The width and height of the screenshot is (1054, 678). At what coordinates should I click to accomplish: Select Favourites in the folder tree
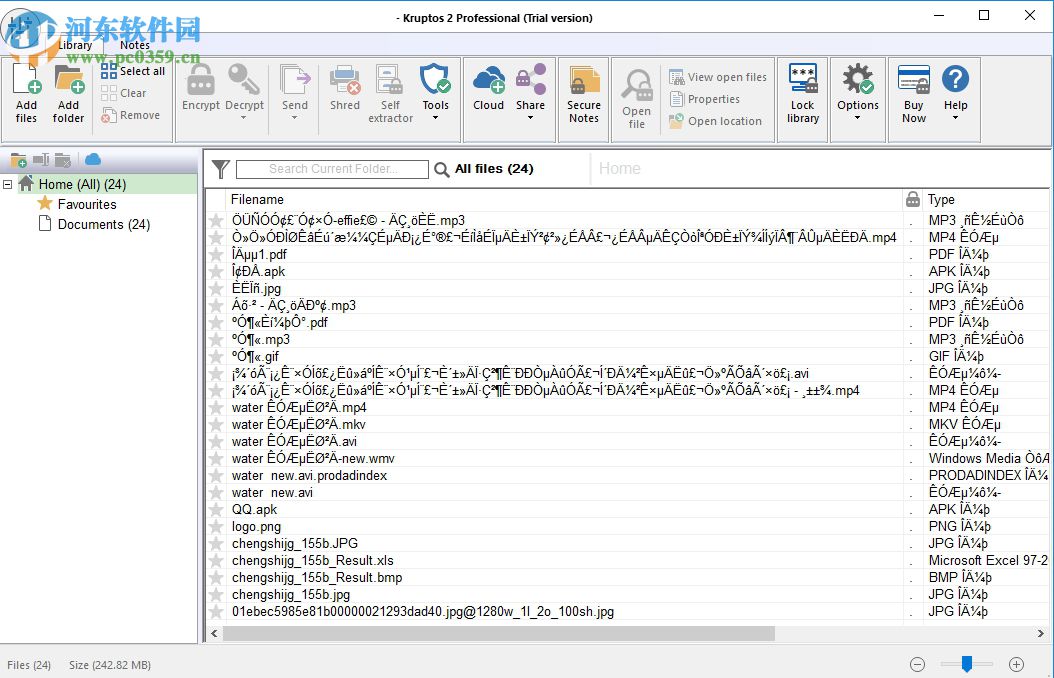coord(86,204)
